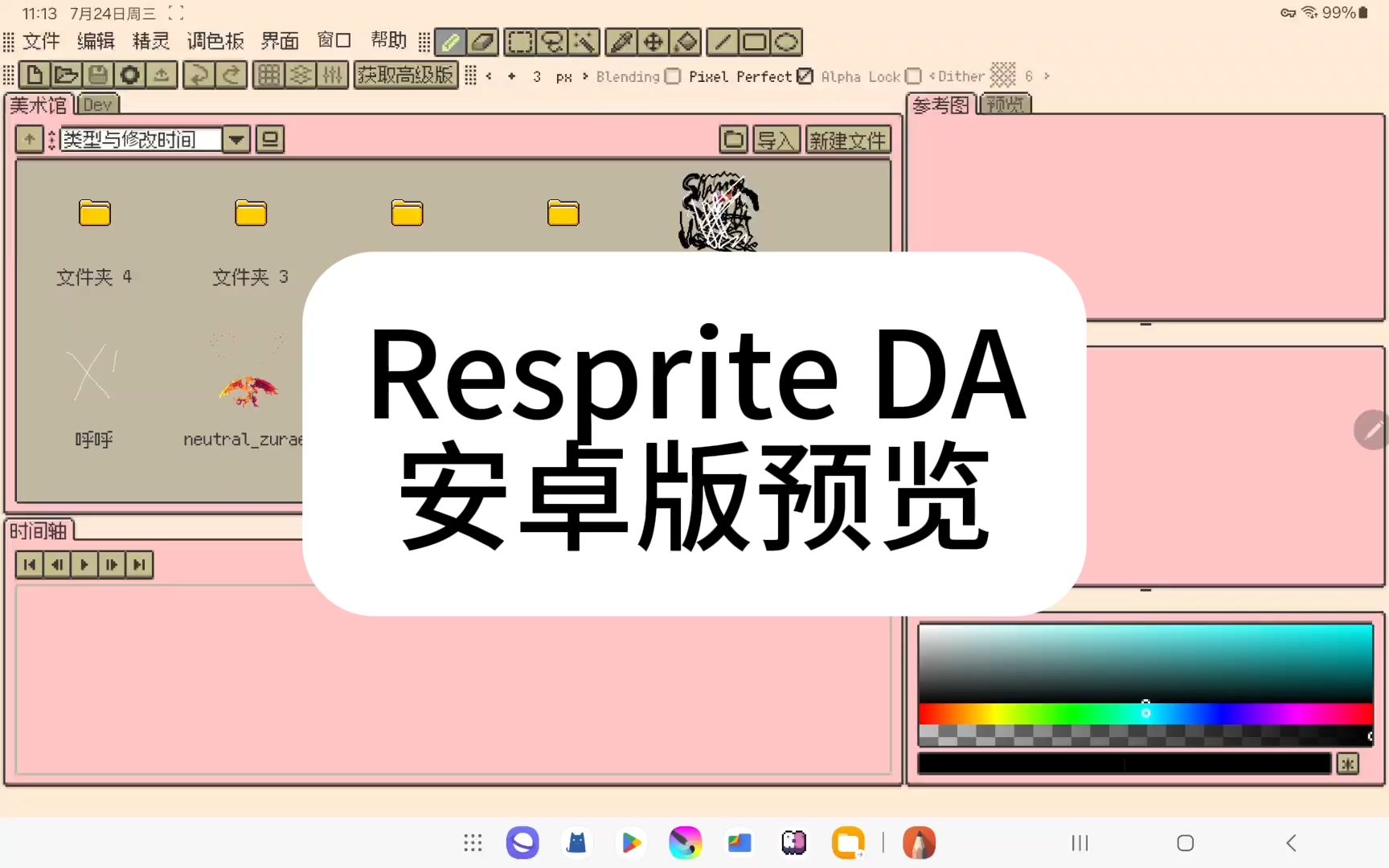Increase brush size with right arrow

click(585, 76)
